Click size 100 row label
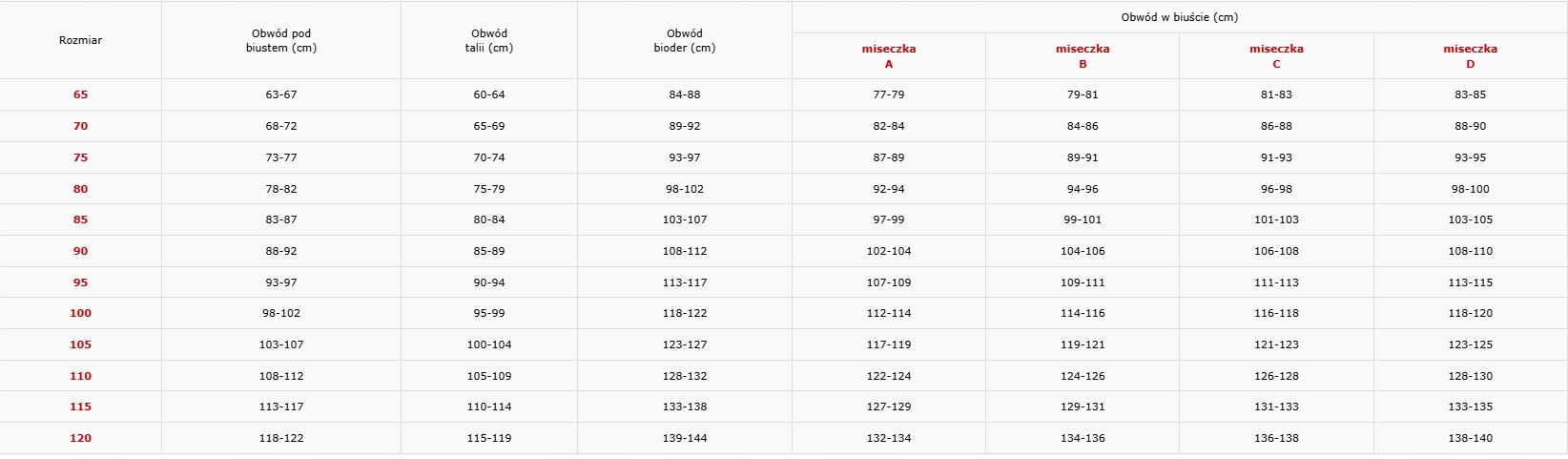The width and height of the screenshot is (1568, 459). tap(80, 313)
